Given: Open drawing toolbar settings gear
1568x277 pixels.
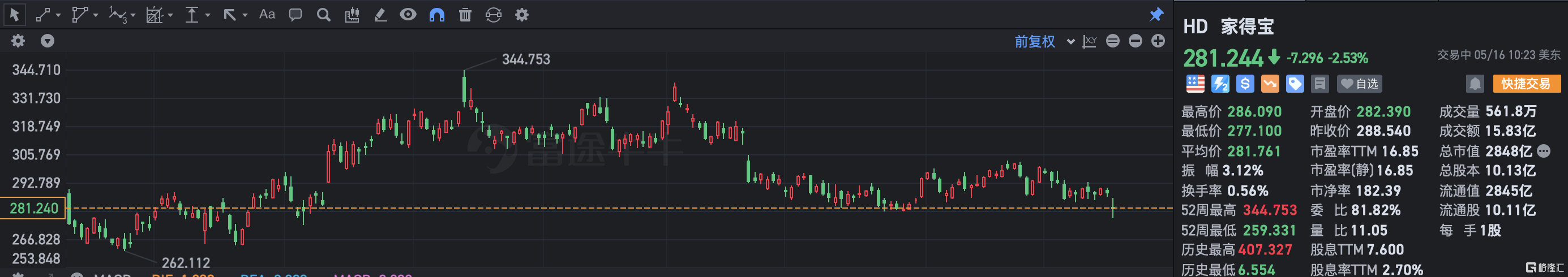Looking at the screenshot, I should (522, 15).
